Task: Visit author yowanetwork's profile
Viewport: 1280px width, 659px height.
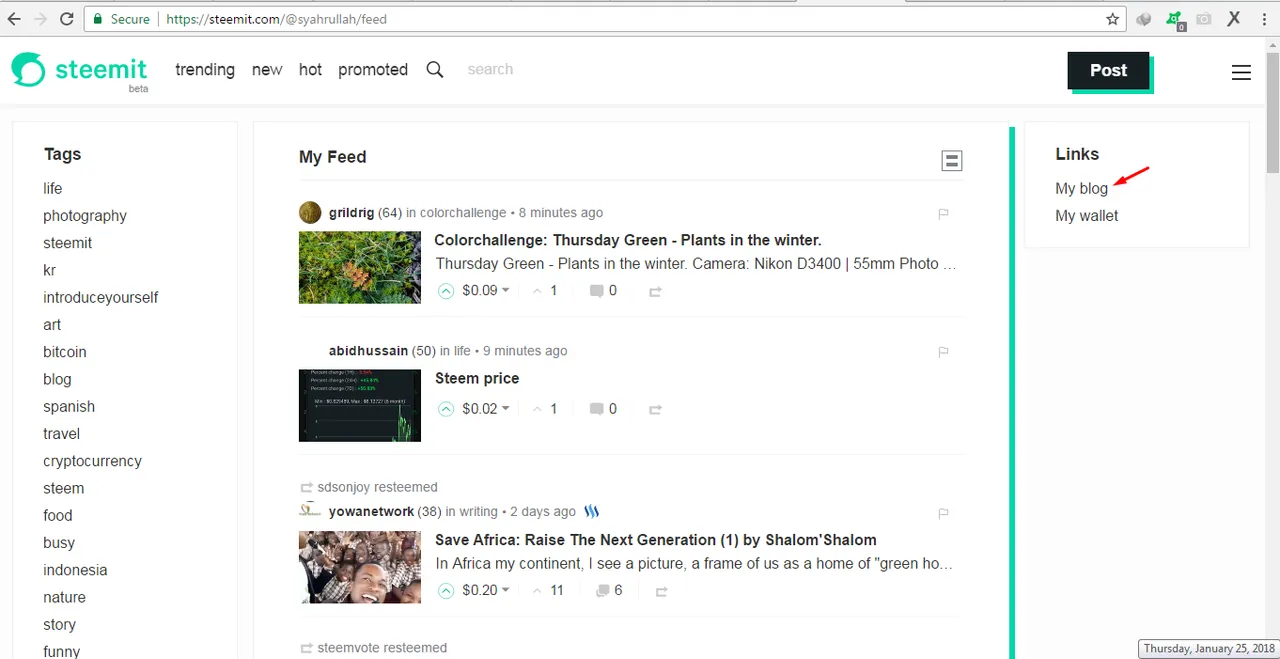Action: tap(371, 512)
